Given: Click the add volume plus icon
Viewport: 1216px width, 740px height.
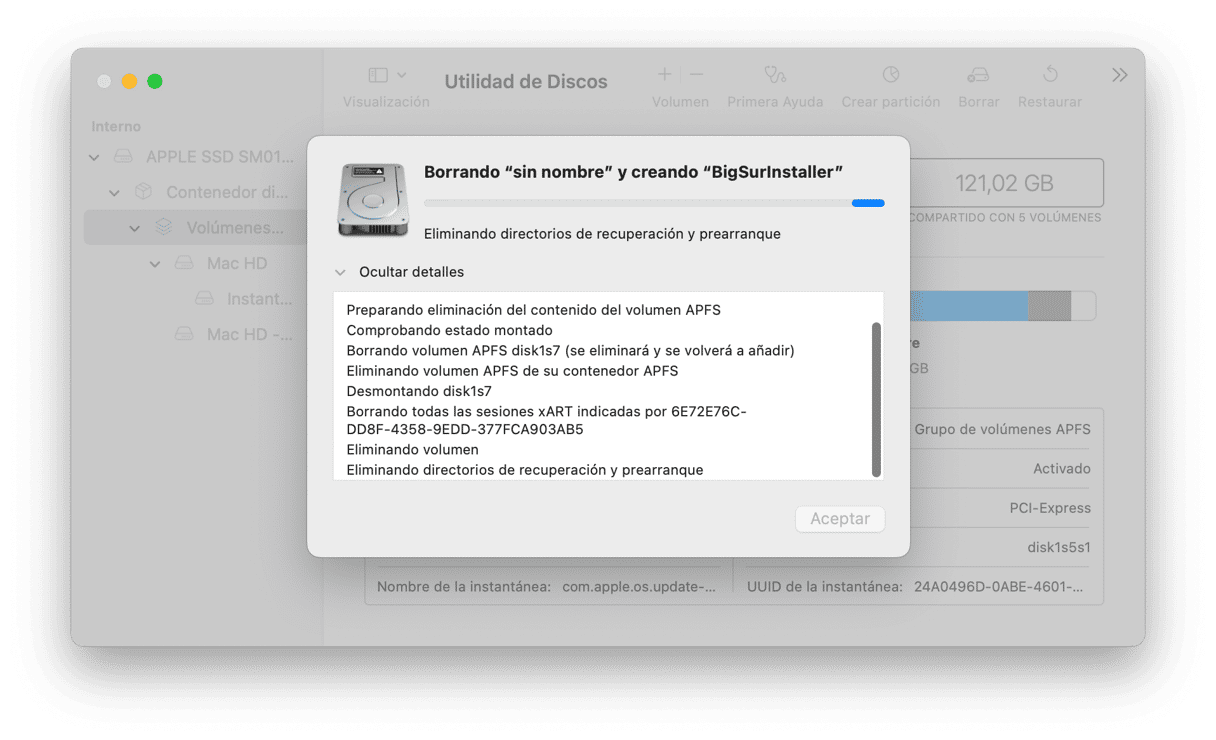Looking at the screenshot, I should coord(664,76).
